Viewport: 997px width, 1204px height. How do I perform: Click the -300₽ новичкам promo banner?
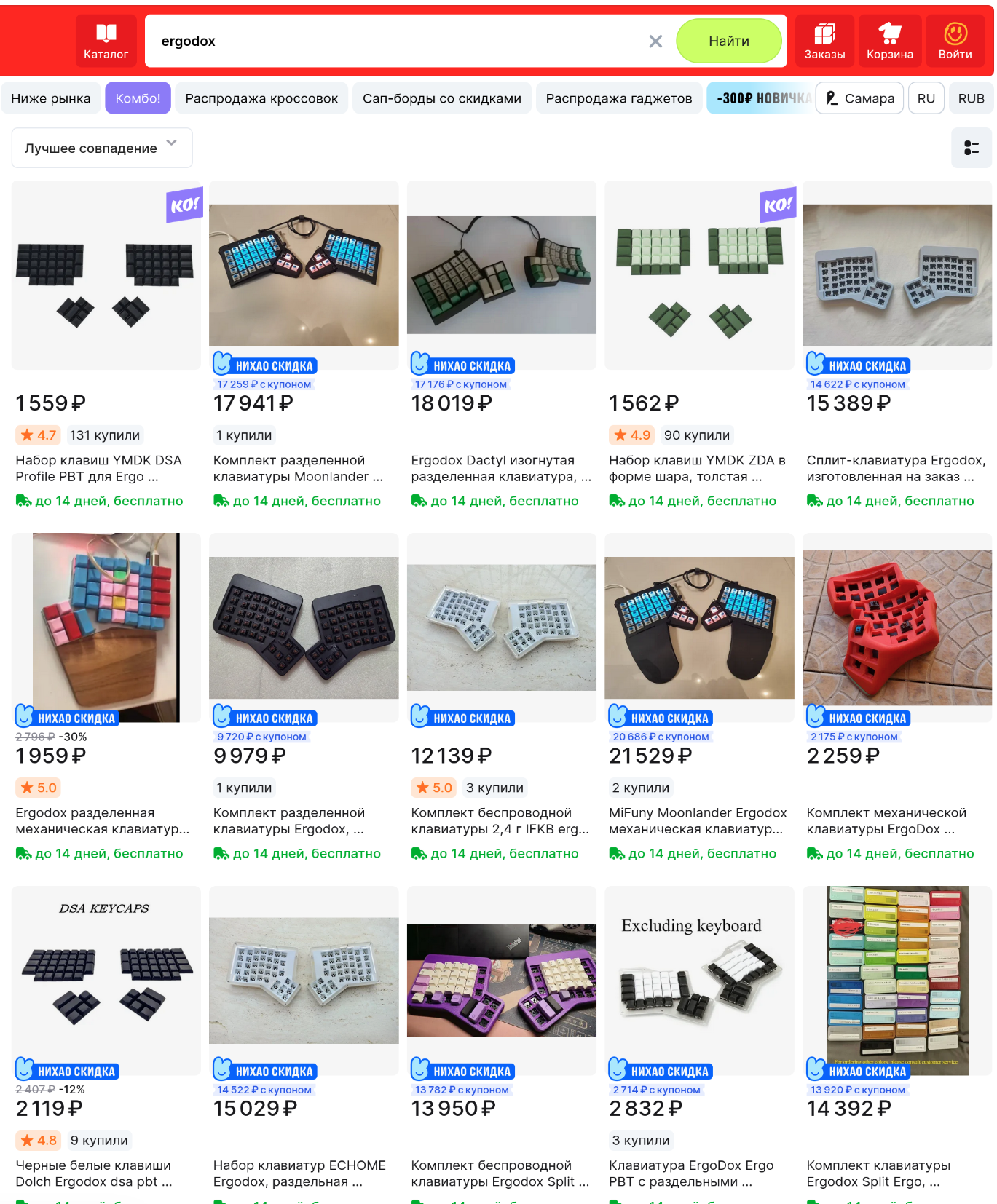pos(759,98)
